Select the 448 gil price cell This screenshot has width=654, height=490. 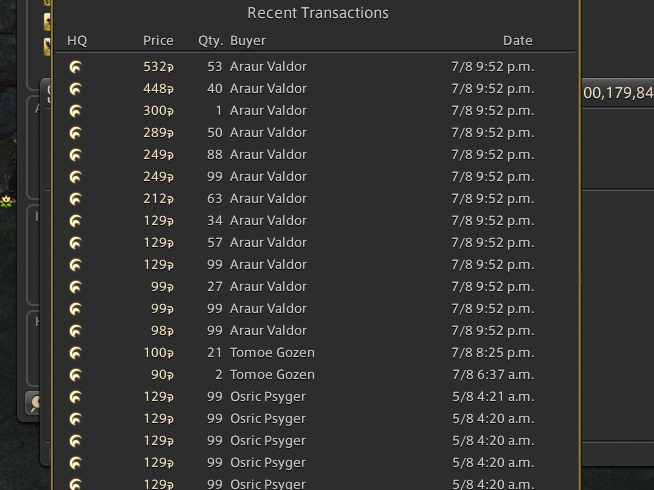coord(158,89)
